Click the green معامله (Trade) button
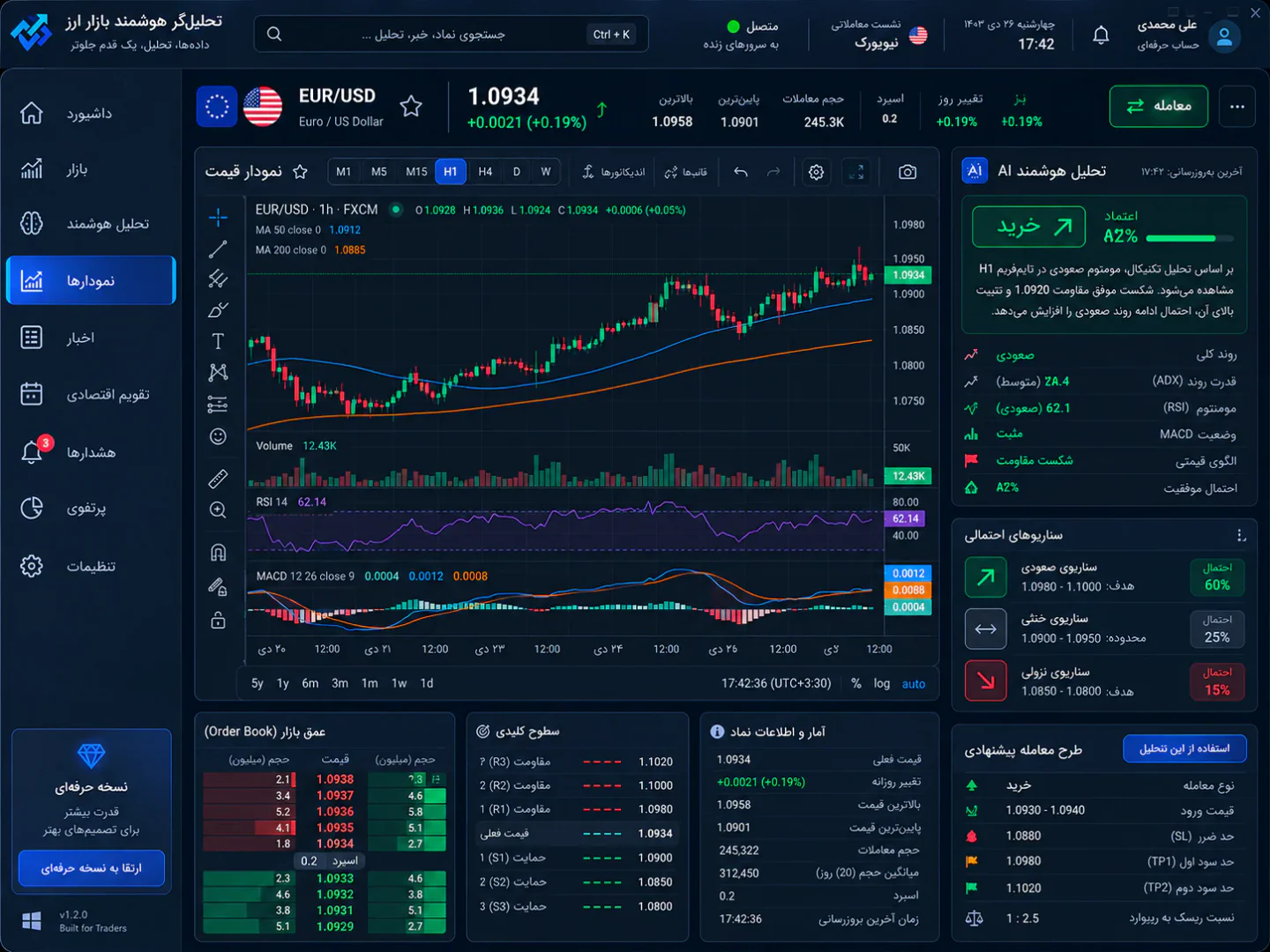Viewport: 1270px width, 952px height. pos(1159,107)
